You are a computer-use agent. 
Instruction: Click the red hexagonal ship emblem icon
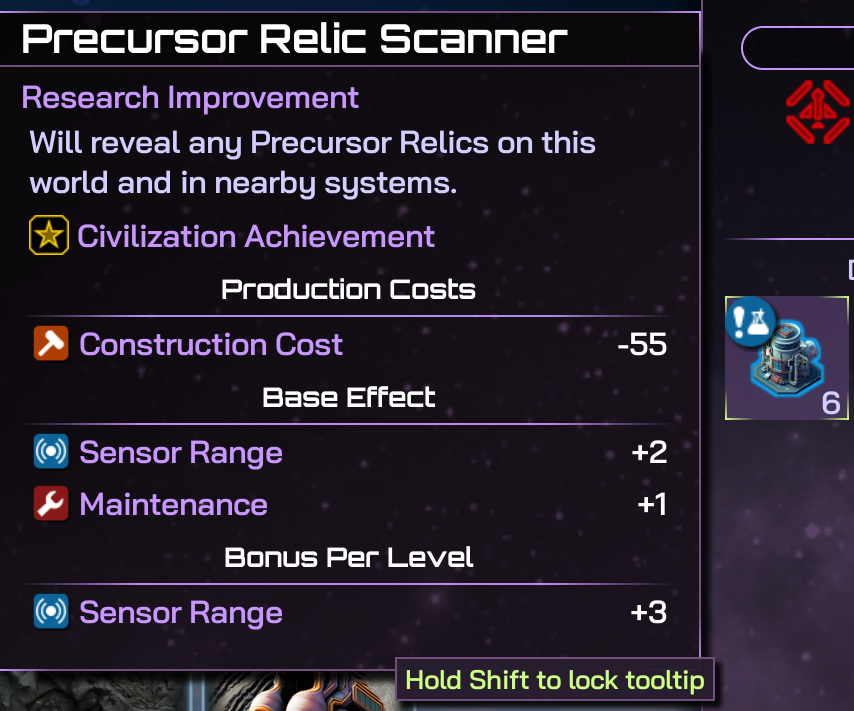point(817,112)
